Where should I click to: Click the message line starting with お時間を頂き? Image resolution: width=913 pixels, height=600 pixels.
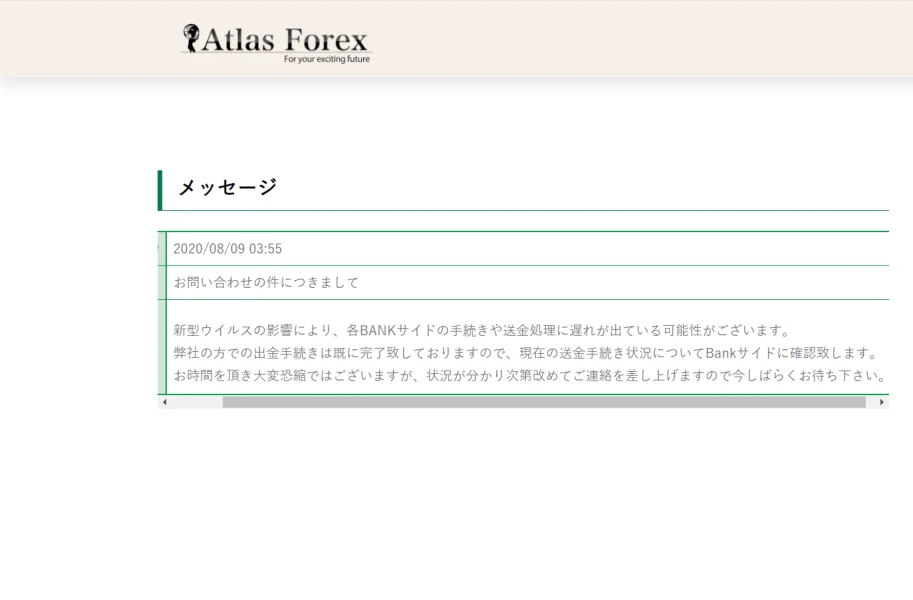530,376
